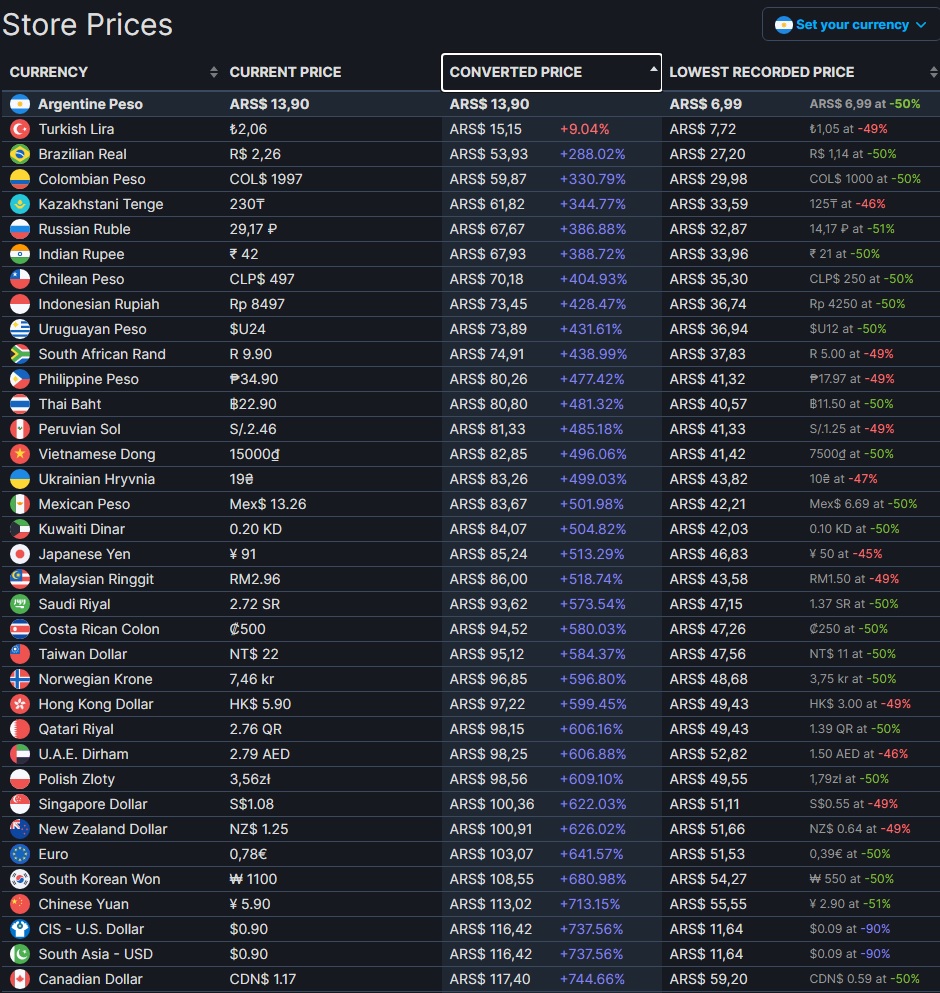Select the U.A.E. Dirham currency name
Screen dimensions: 940x993
tap(84, 754)
